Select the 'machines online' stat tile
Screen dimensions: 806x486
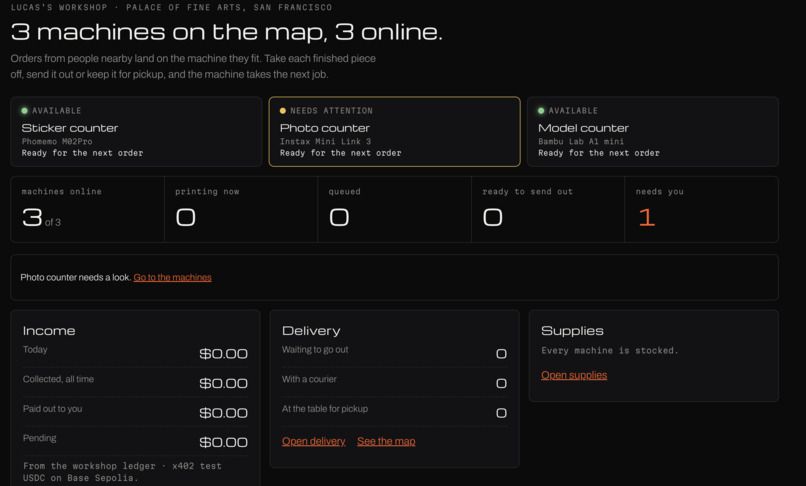coord(87,209)
